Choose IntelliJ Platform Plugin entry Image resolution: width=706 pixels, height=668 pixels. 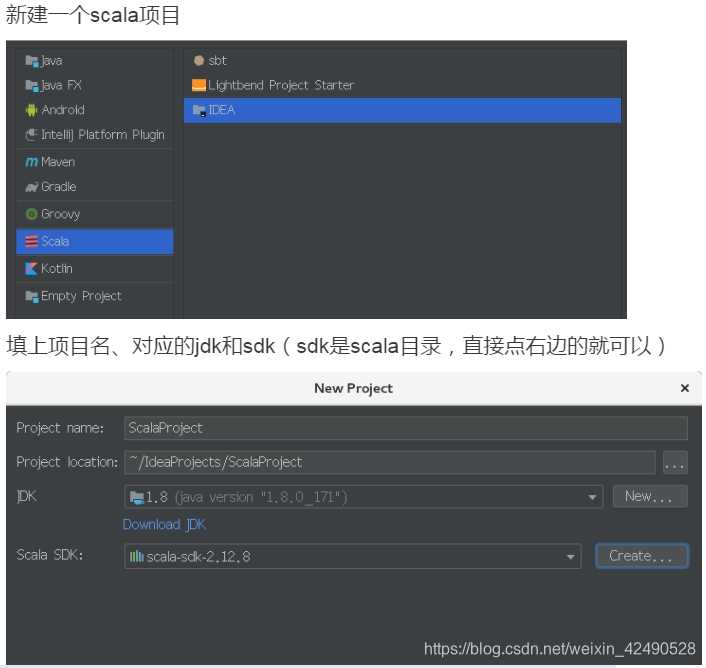click(95, 135)
